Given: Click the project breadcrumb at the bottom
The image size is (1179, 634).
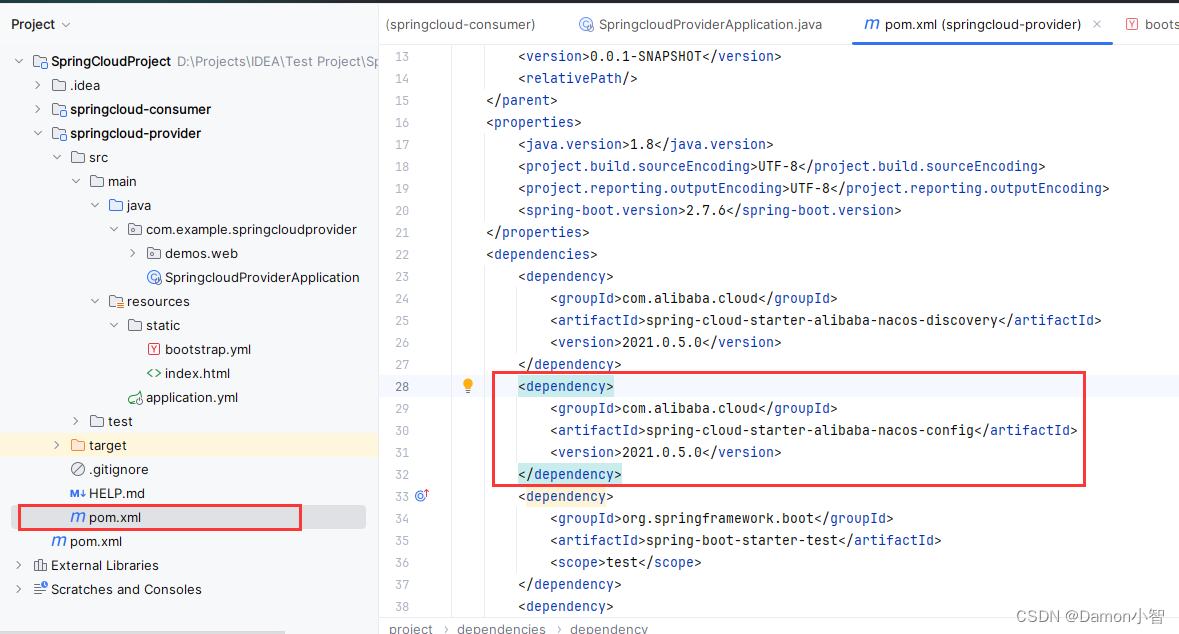Looking at the screenshot, I should [410, 628].
